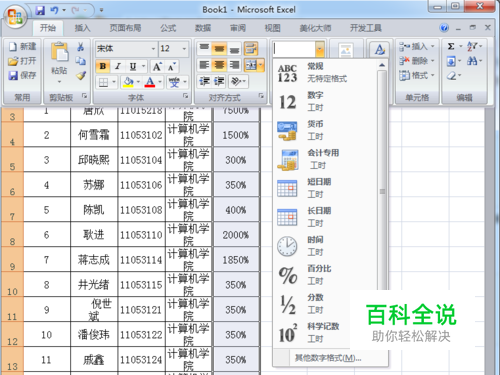Expand underline style dropdown arrow

(x=143, y=66)
